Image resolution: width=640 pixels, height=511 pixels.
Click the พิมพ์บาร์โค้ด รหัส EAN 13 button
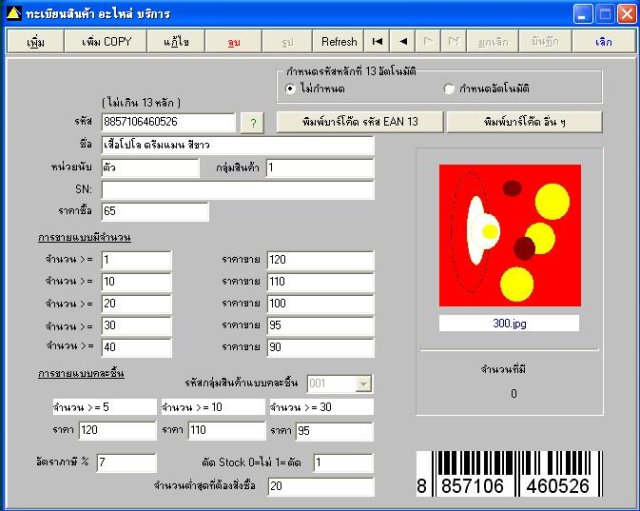[360, 122]
